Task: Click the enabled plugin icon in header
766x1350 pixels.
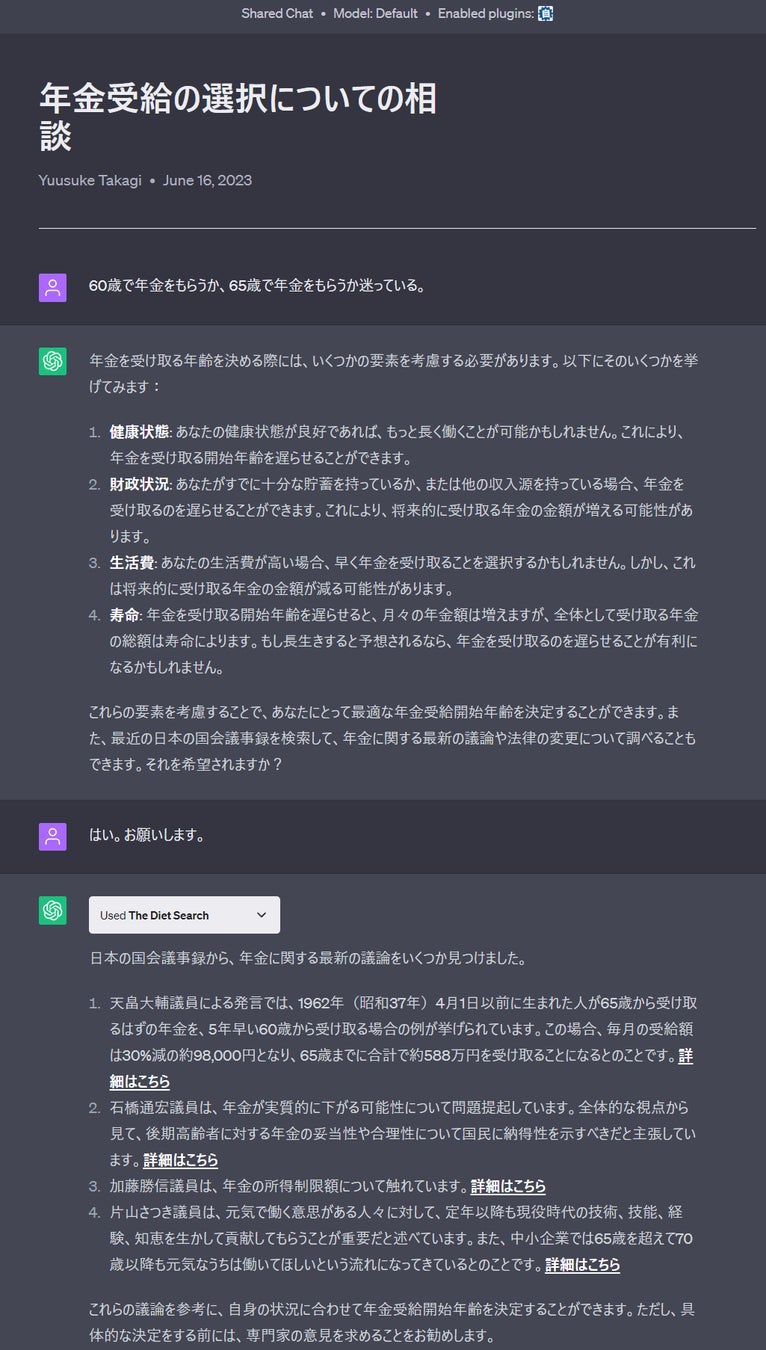Action: (545, 14)
